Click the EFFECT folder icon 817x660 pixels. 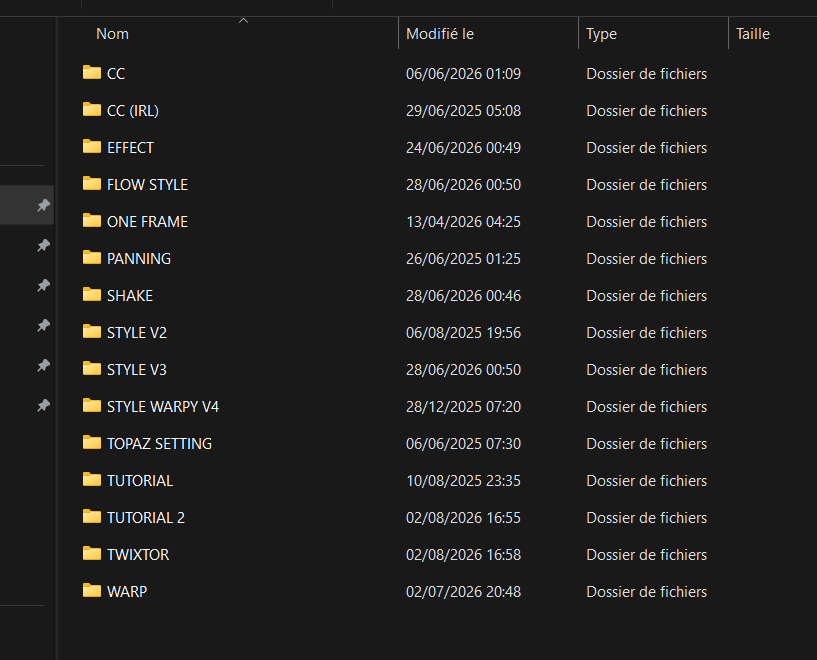pyautogui.click(x=92, y=146)
